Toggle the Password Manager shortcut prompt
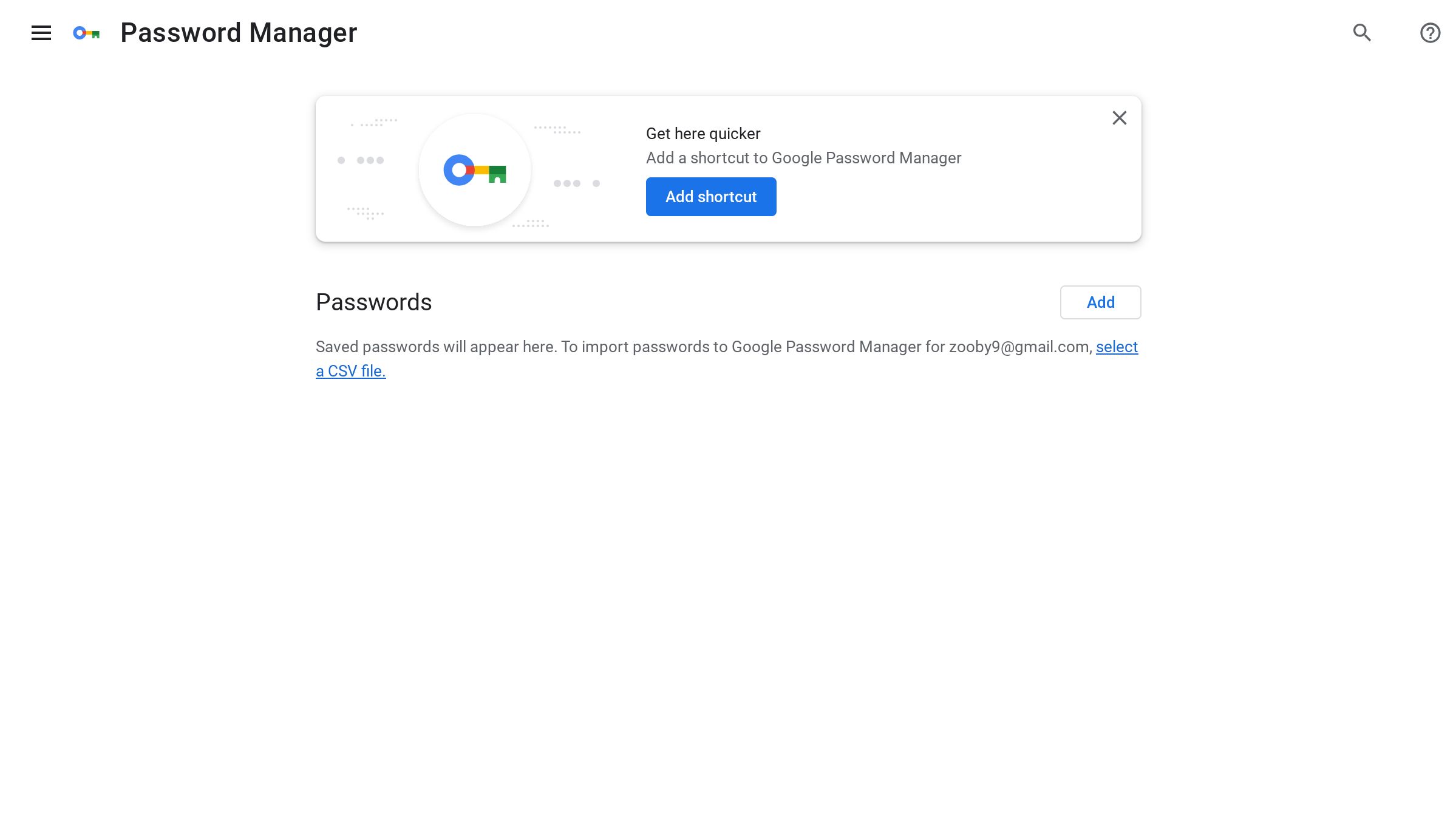Viewport: 1456px width, 838px height. tap(1119, 118)
